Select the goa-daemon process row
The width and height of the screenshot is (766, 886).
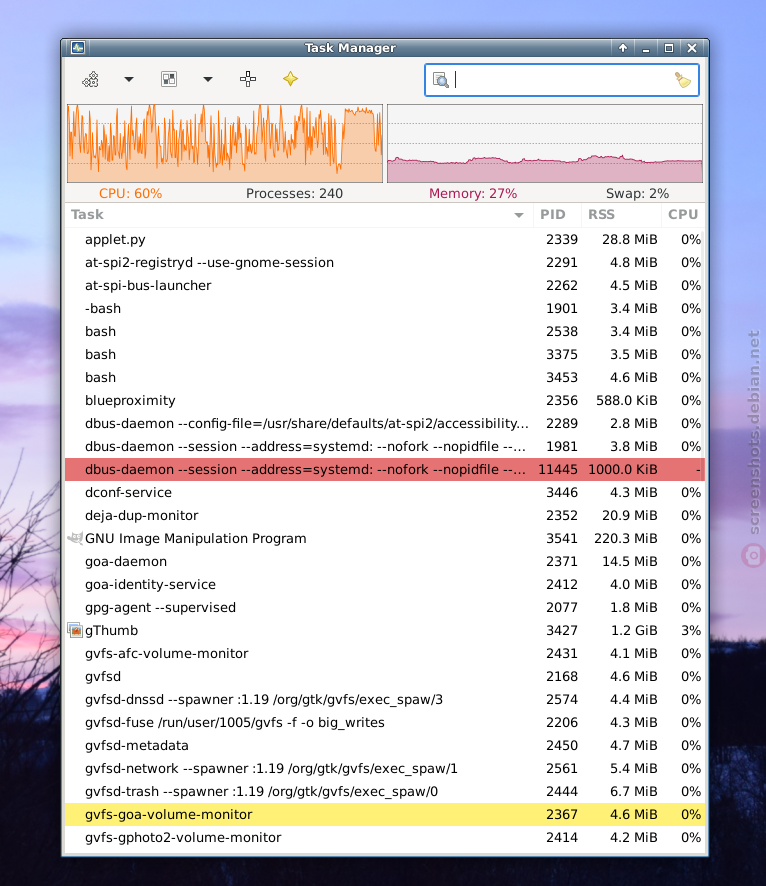(x=385, y=562)
